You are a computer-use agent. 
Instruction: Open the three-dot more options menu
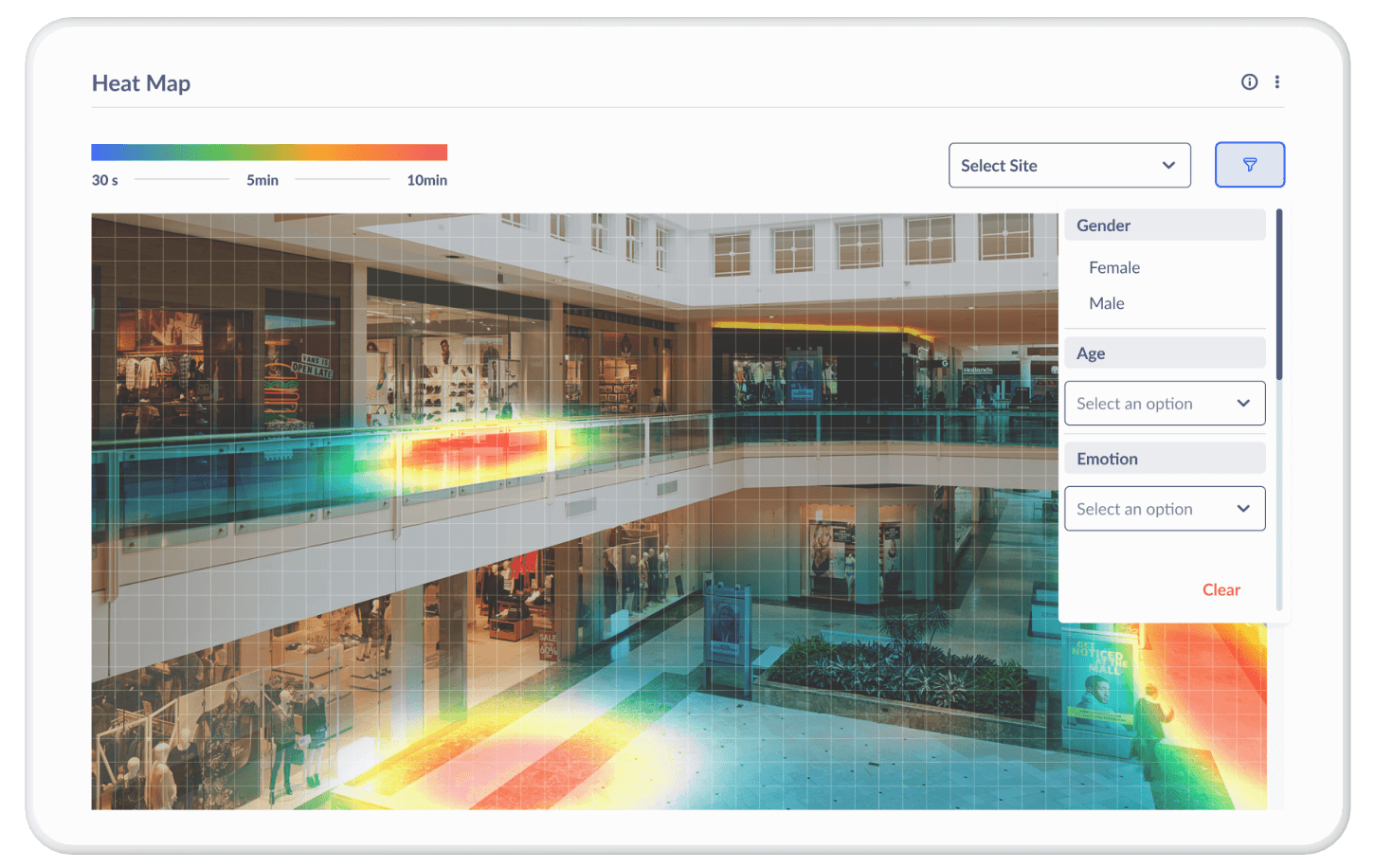[1277, 82]
